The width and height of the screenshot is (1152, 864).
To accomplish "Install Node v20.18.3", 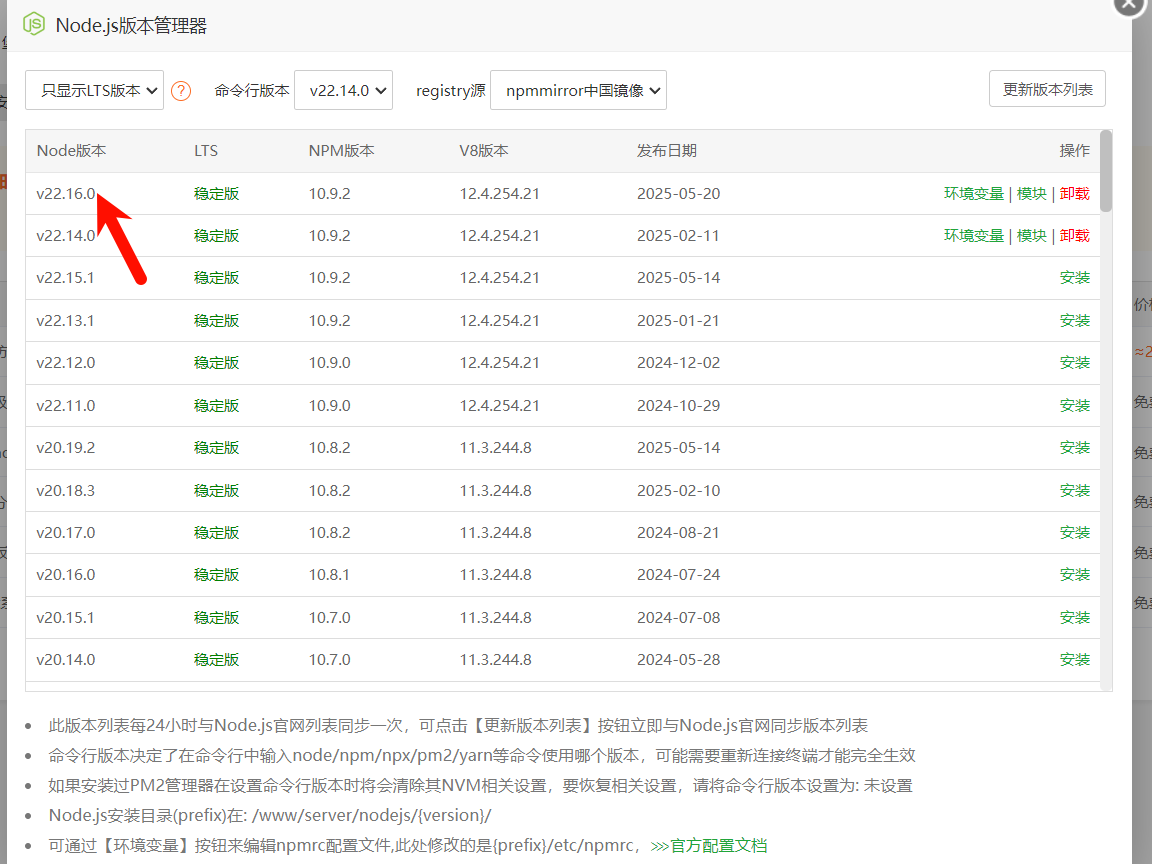I will (1074, 490).
